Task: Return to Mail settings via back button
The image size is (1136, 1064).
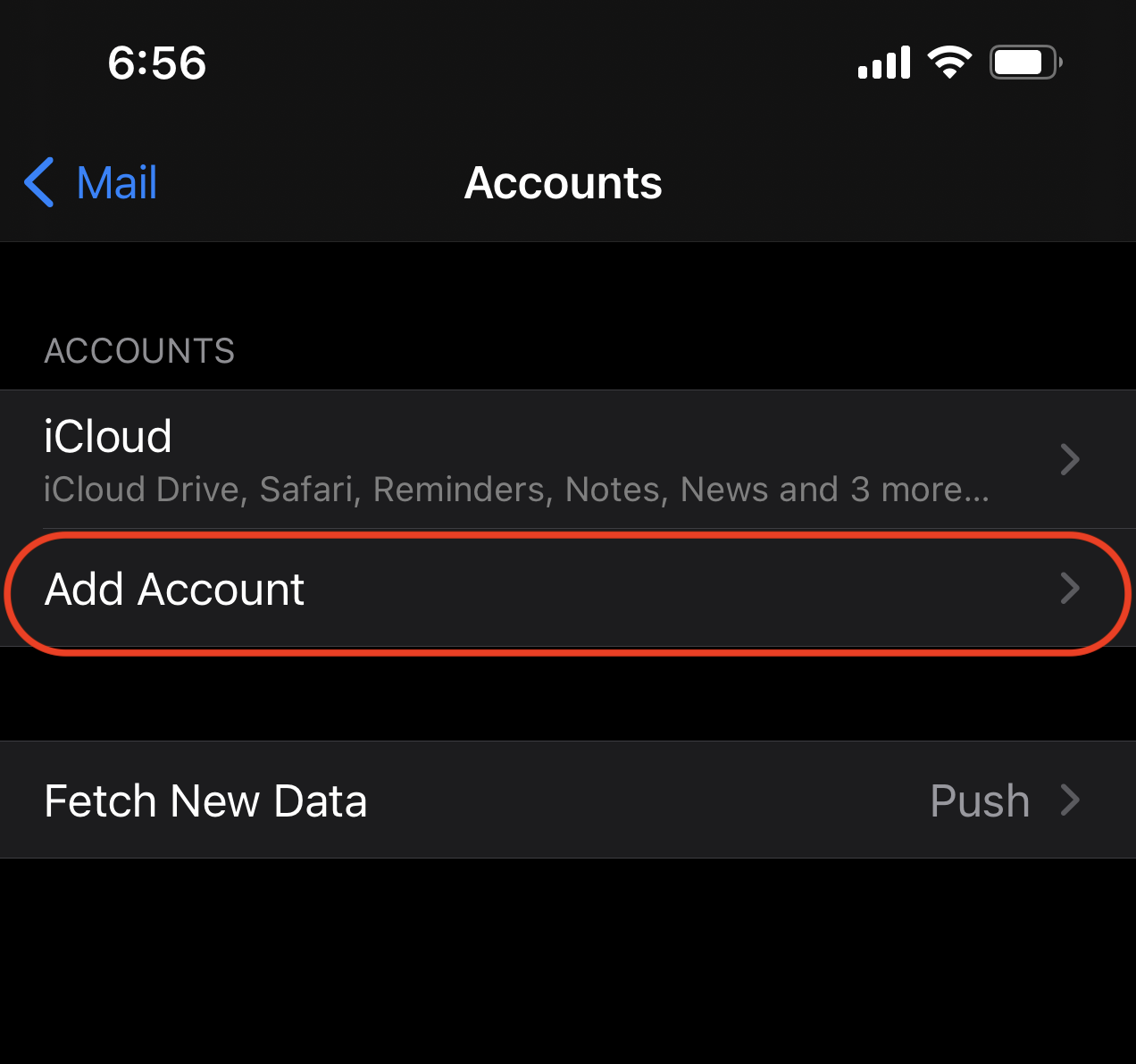Action: tap(89, 181)
